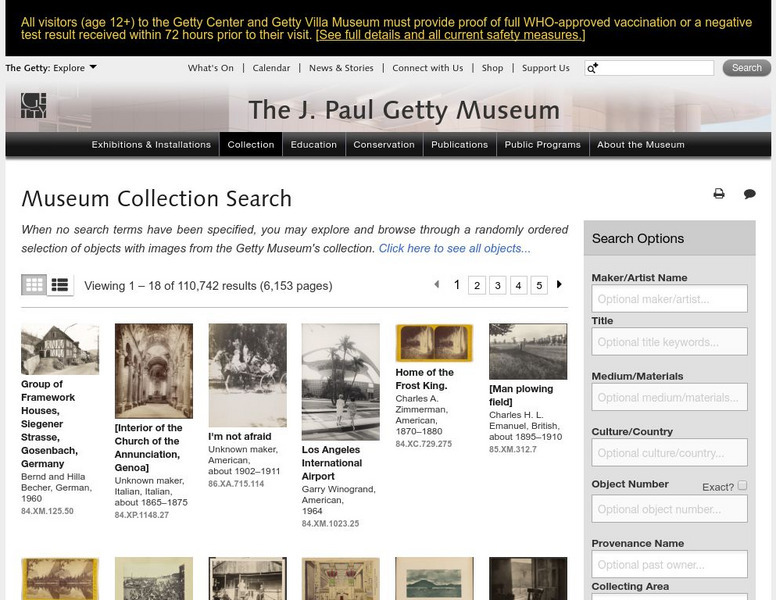This screenshot has width=776, height=600.
Task: Open Exhibitions & Installations menu item
Action: [151, 145]
